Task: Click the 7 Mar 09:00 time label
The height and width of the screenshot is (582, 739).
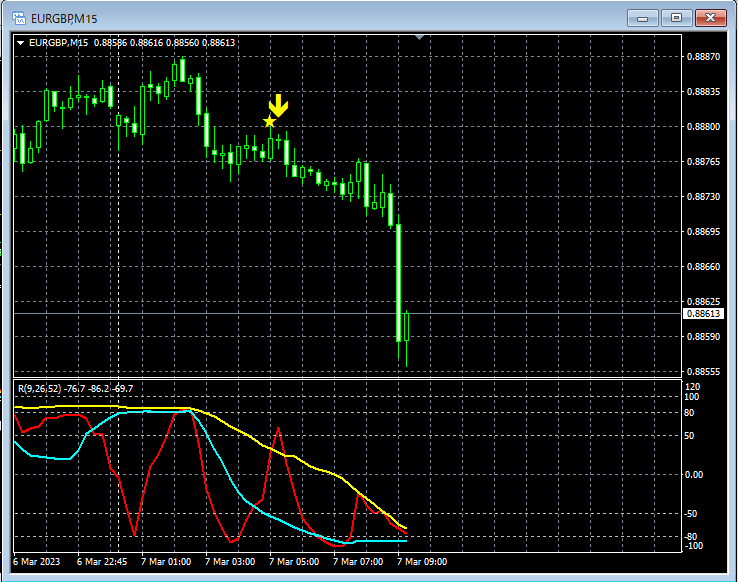Action: coord(422,562)
